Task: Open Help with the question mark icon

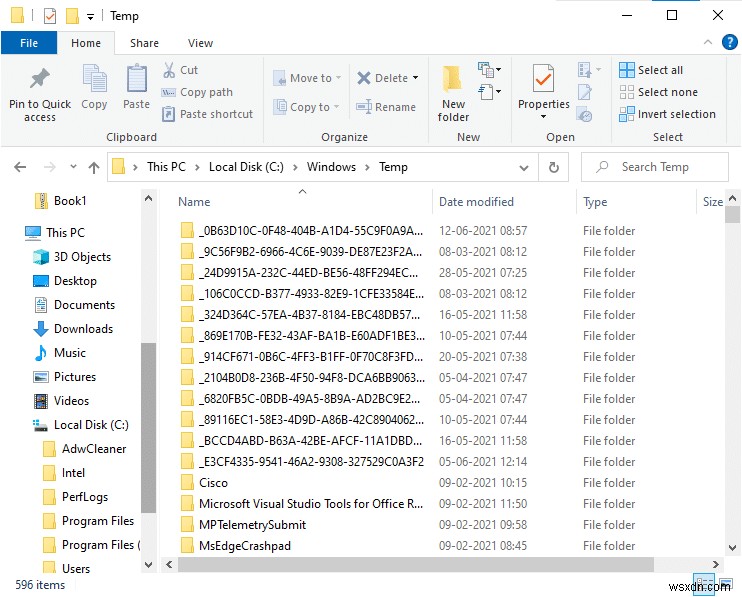Action: (x=730, y=42)
